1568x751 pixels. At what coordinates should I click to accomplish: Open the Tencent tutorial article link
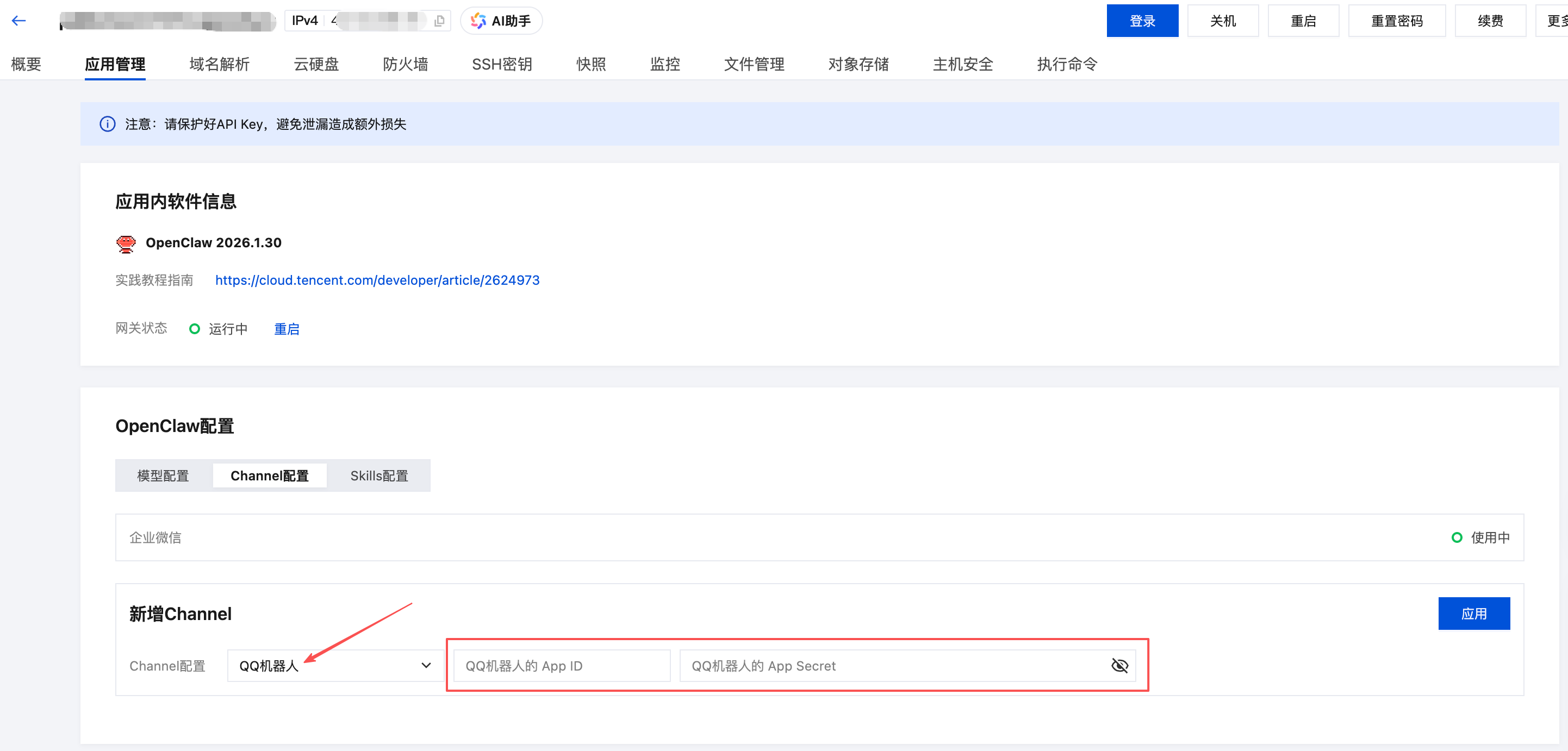coord(377,280)
